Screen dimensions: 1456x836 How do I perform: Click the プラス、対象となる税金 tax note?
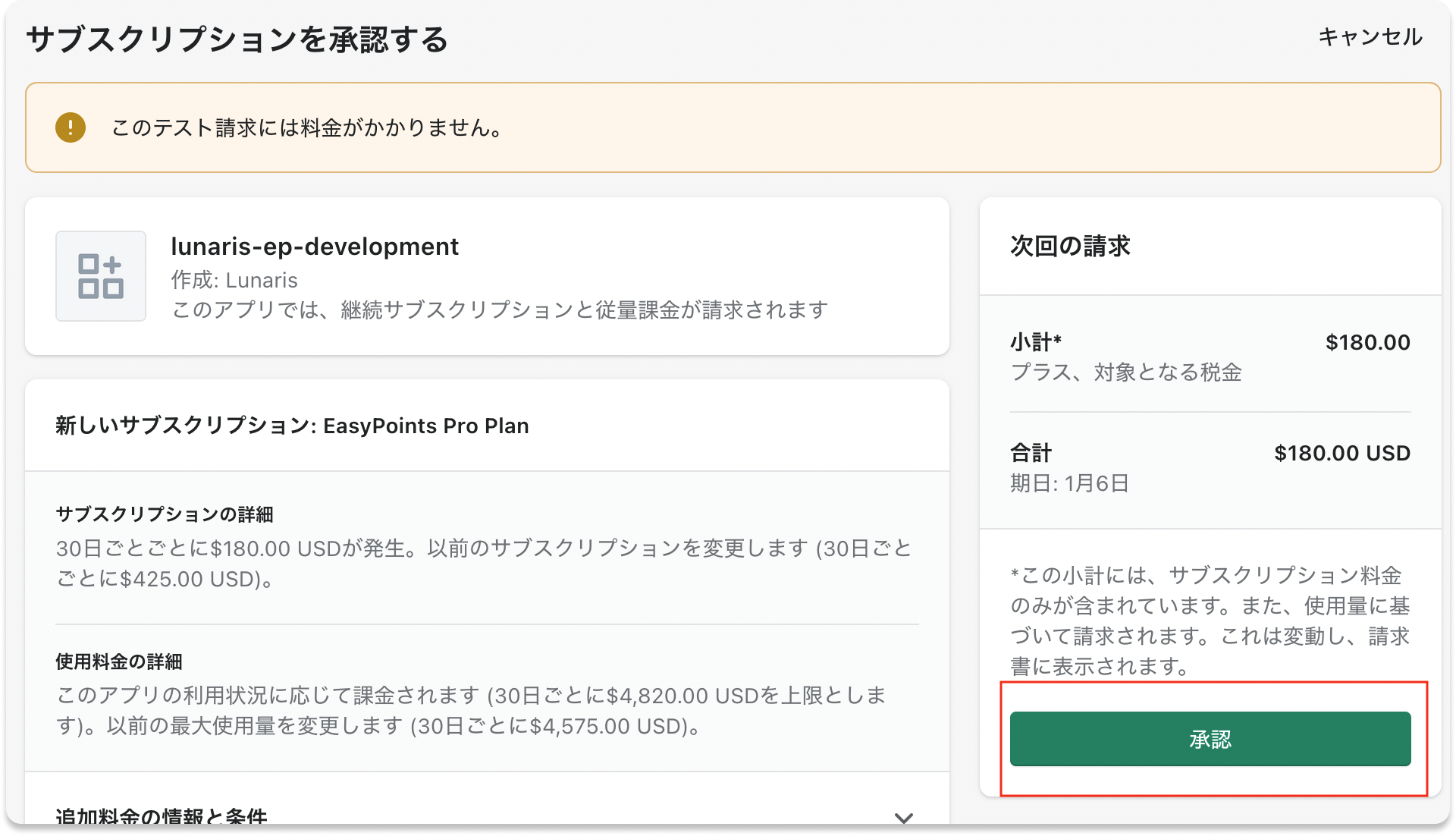click(x=1126, y=372)
